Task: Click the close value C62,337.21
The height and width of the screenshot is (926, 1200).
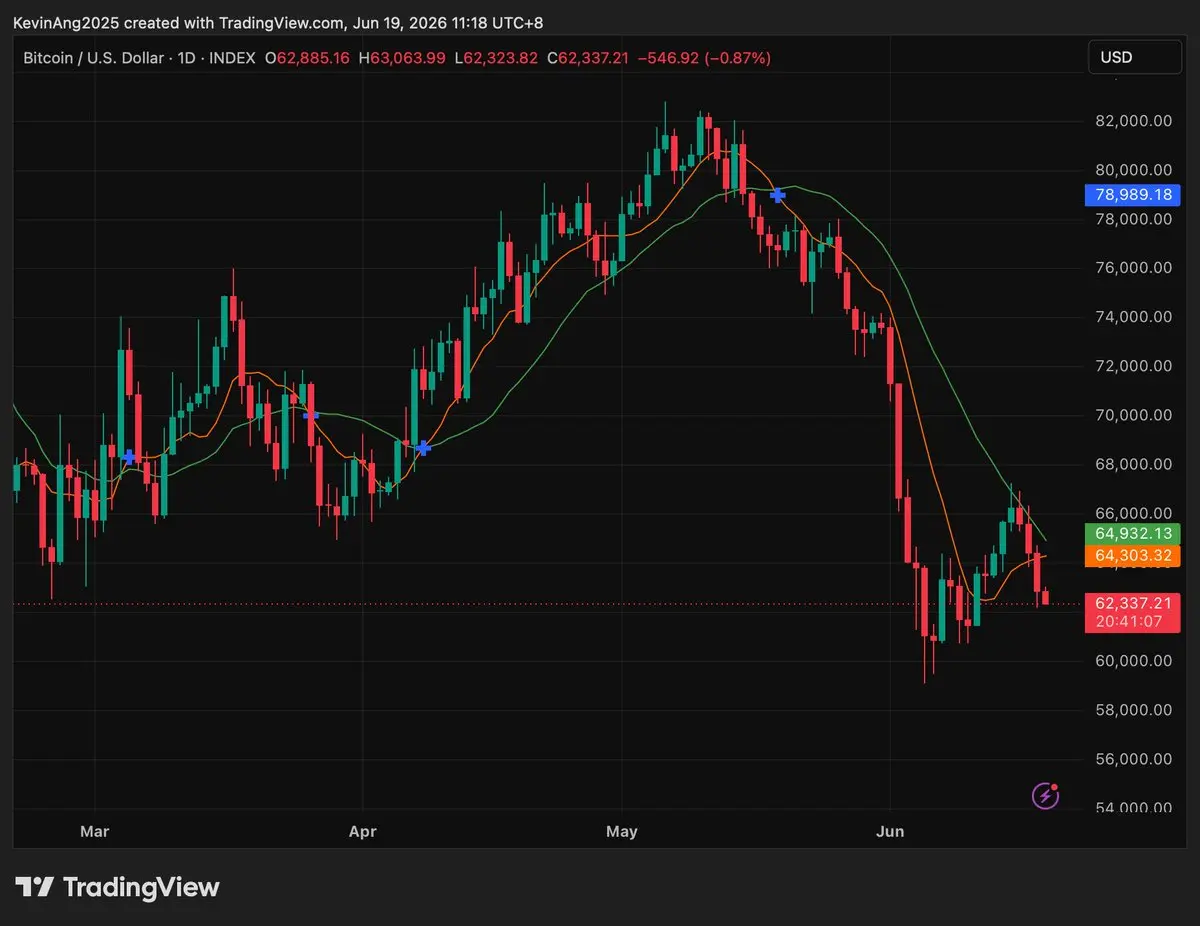Action: tap(588, 58)
